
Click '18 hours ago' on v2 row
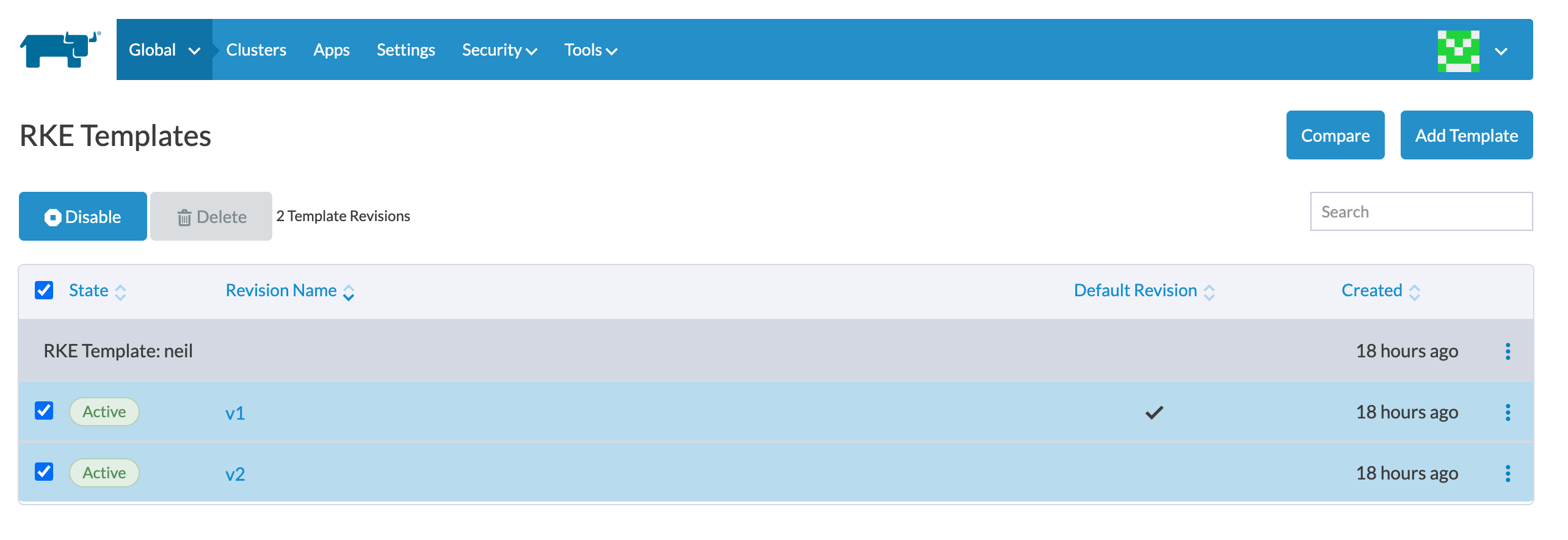(1407, 473)
